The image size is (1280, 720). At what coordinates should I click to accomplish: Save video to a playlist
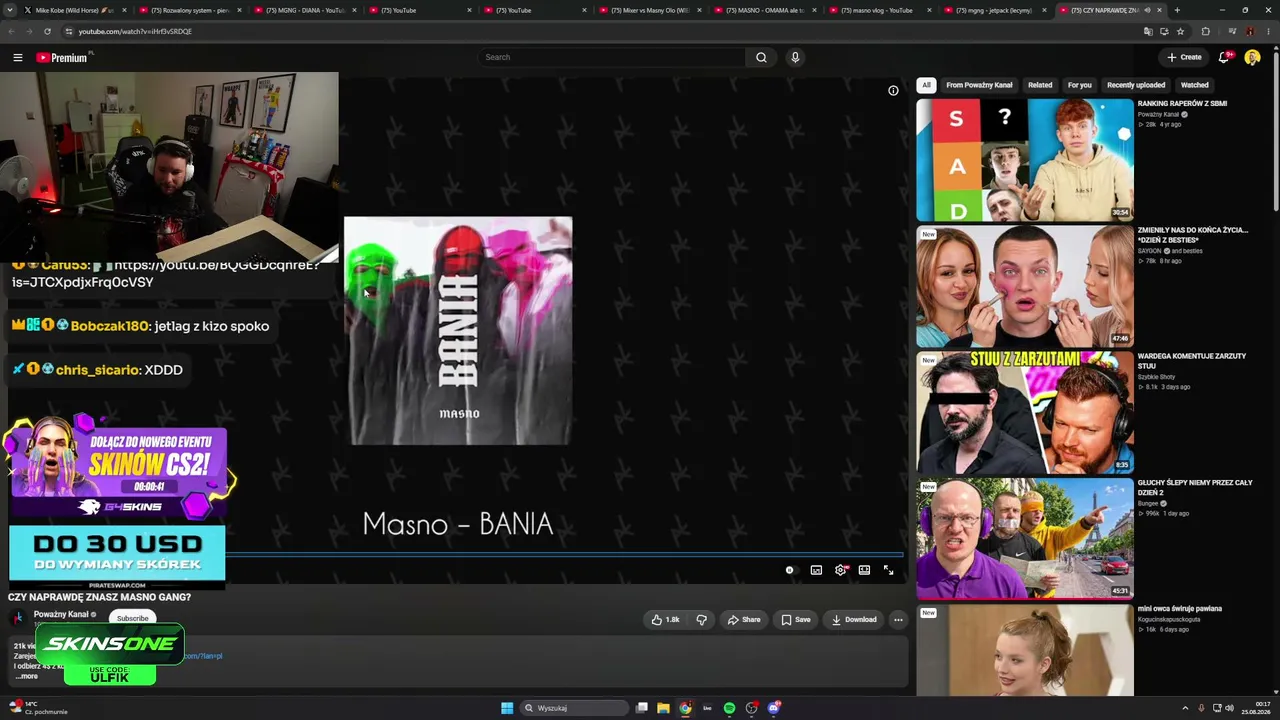click(796, 619)
